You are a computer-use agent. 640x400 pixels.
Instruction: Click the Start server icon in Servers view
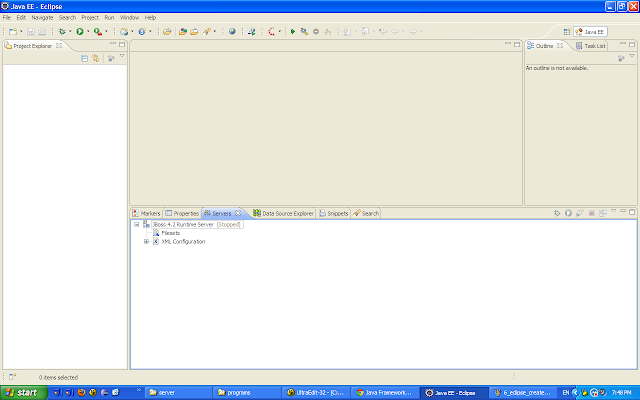[568, 213]
